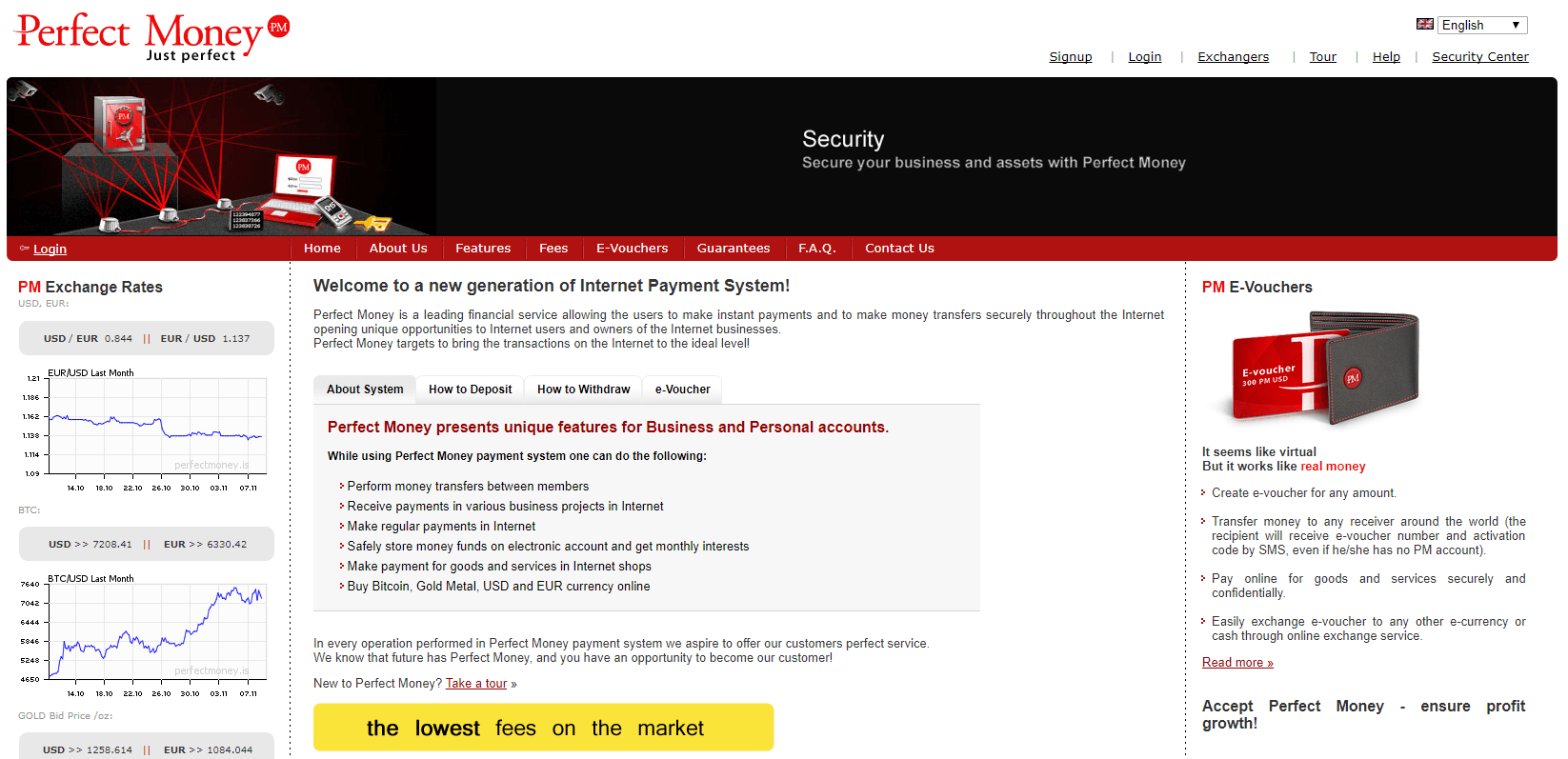Click the yellow lowest fees banner
This screenshot has width=1568, height=759.
click(x=543, y=728)
